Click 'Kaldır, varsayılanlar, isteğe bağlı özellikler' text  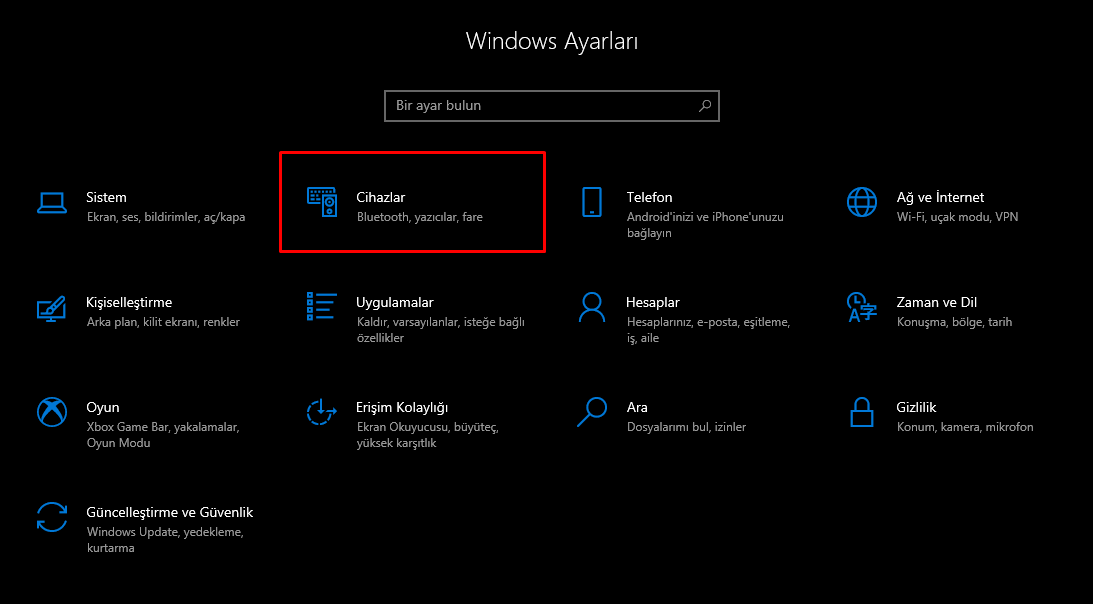click(x=441, y=330)
